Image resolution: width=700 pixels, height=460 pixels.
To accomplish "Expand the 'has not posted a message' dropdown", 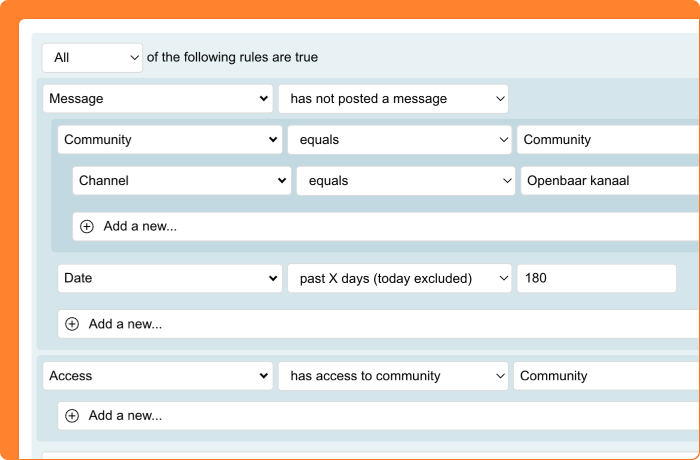I will point(393,98).
